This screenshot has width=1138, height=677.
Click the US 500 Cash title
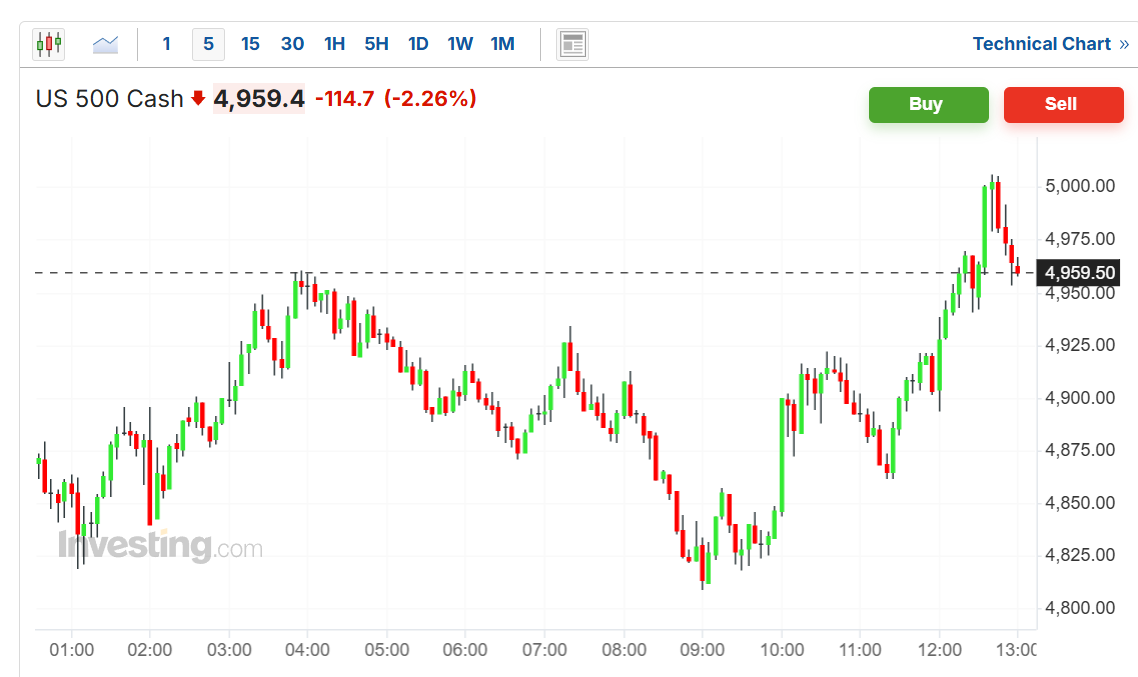pos(110,99)
